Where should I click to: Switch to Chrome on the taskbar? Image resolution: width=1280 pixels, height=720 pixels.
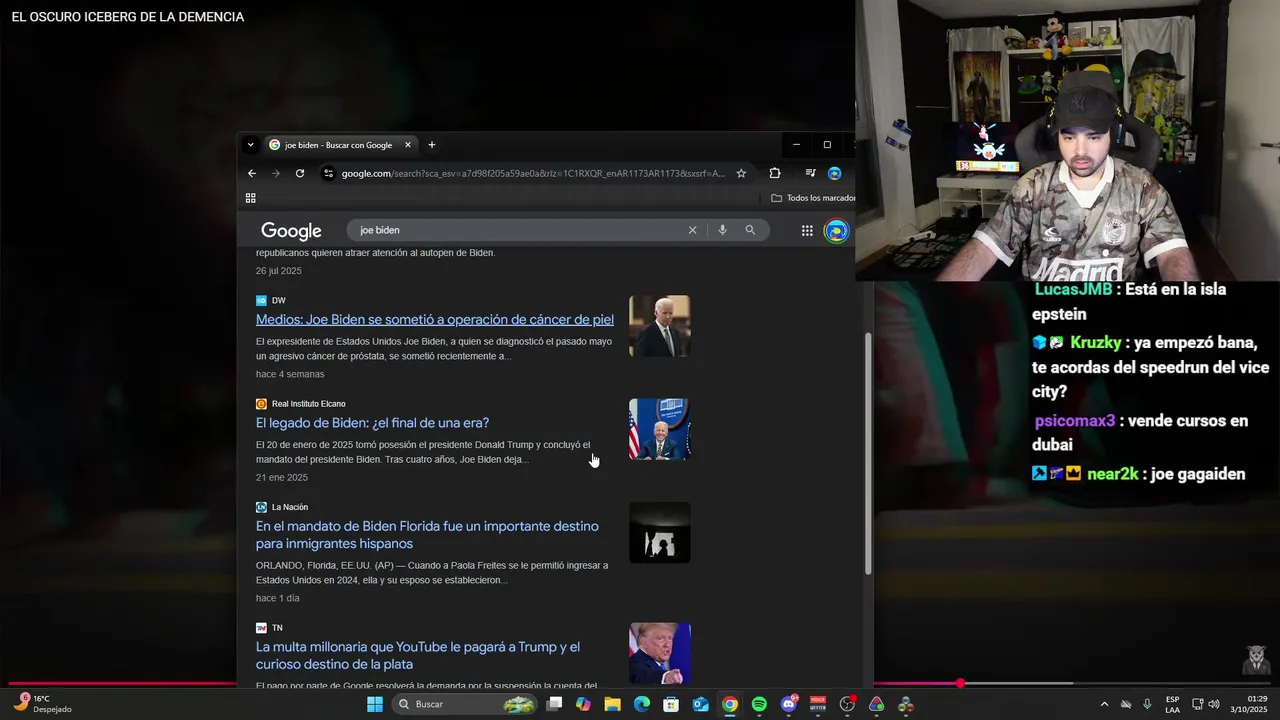coord(730,704)
